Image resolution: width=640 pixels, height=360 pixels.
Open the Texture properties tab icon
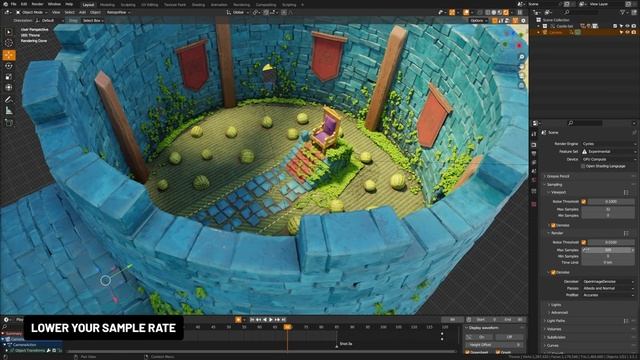[534, 204]
